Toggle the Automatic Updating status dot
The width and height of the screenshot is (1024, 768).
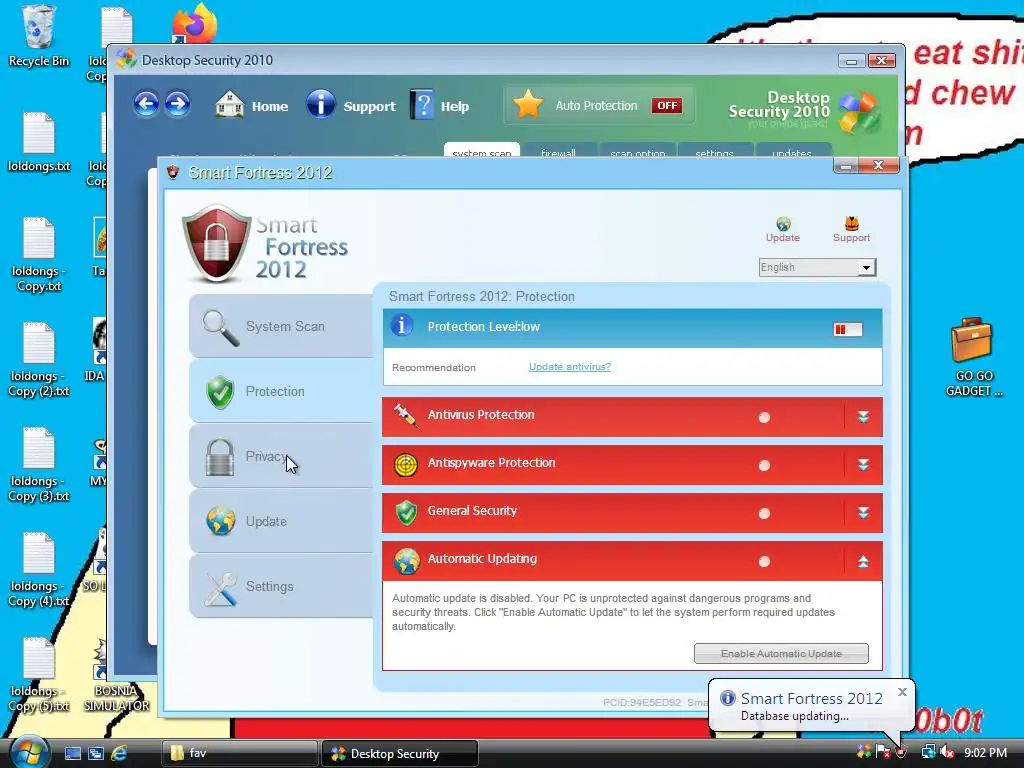pos(764,561)
